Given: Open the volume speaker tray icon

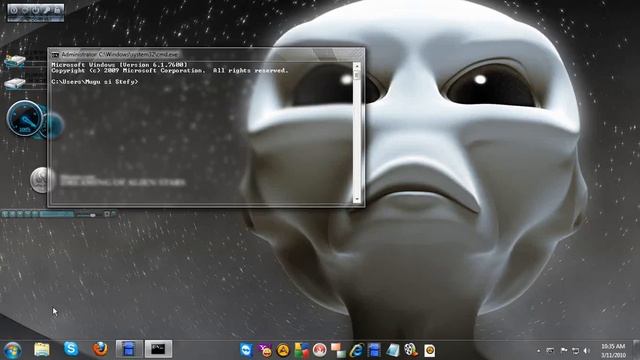Looking at the screenshot, I should click(x=587, y=351).
